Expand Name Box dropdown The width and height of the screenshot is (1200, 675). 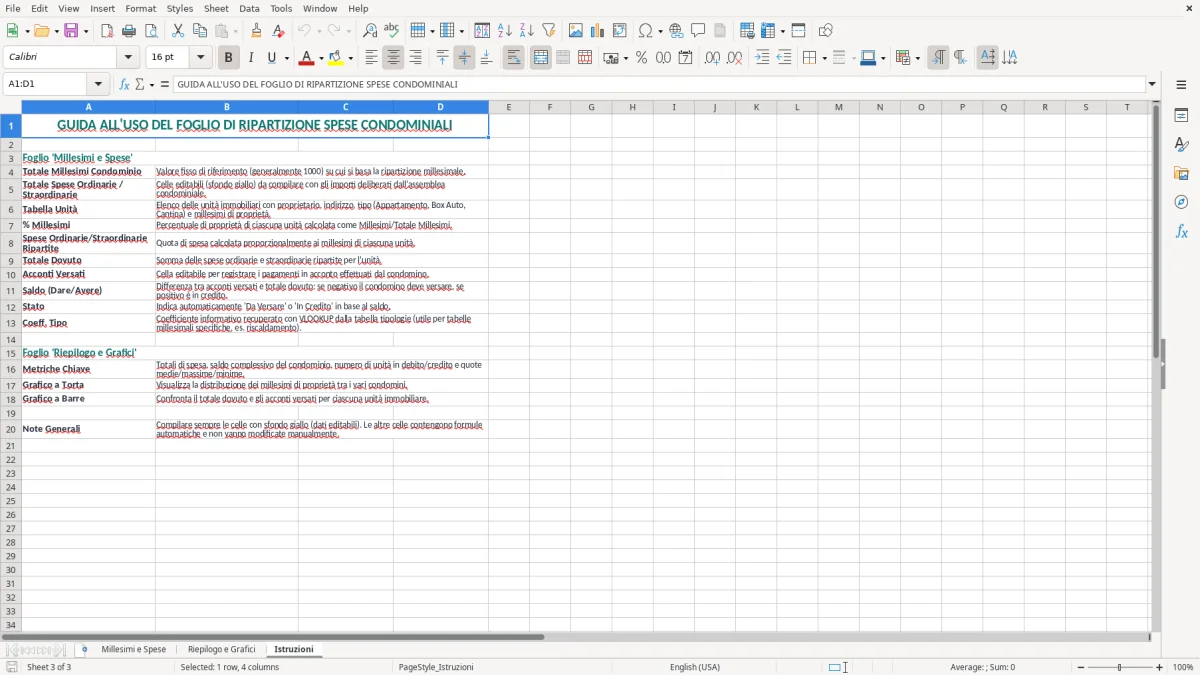pyautogui.click(x=98, y=84)
